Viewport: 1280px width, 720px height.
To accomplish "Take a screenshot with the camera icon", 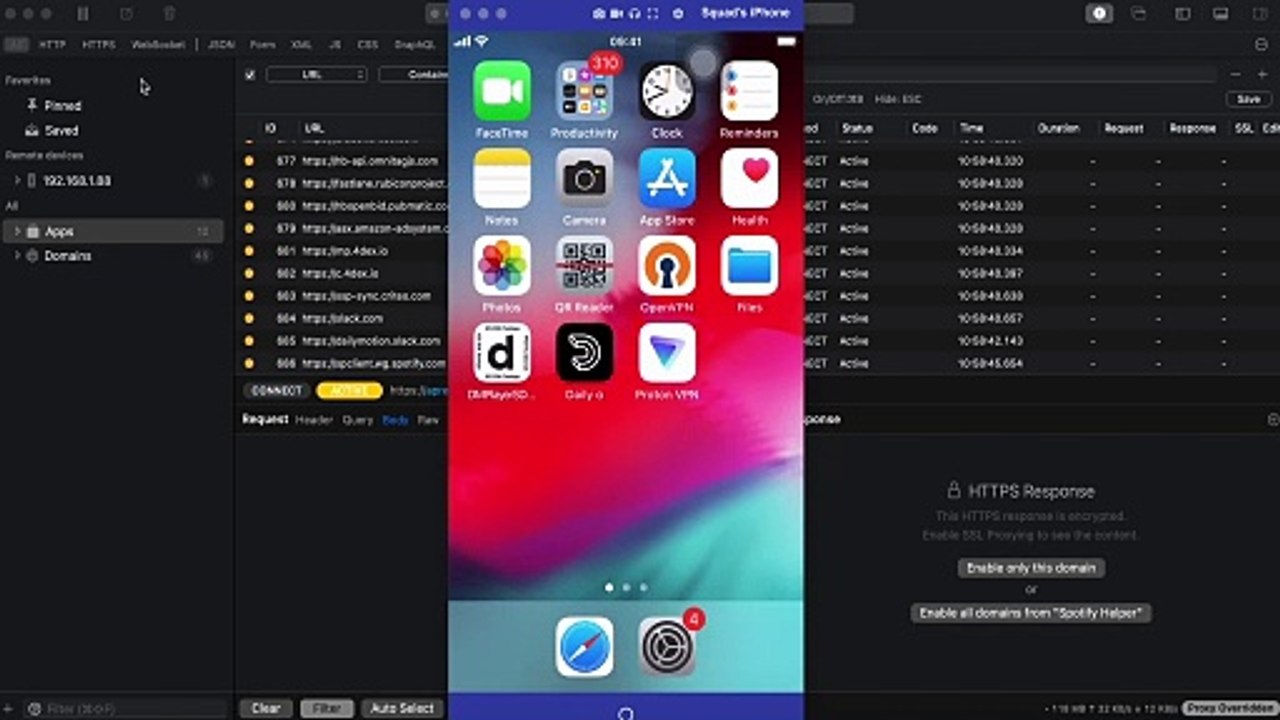I will click(599, 14).
